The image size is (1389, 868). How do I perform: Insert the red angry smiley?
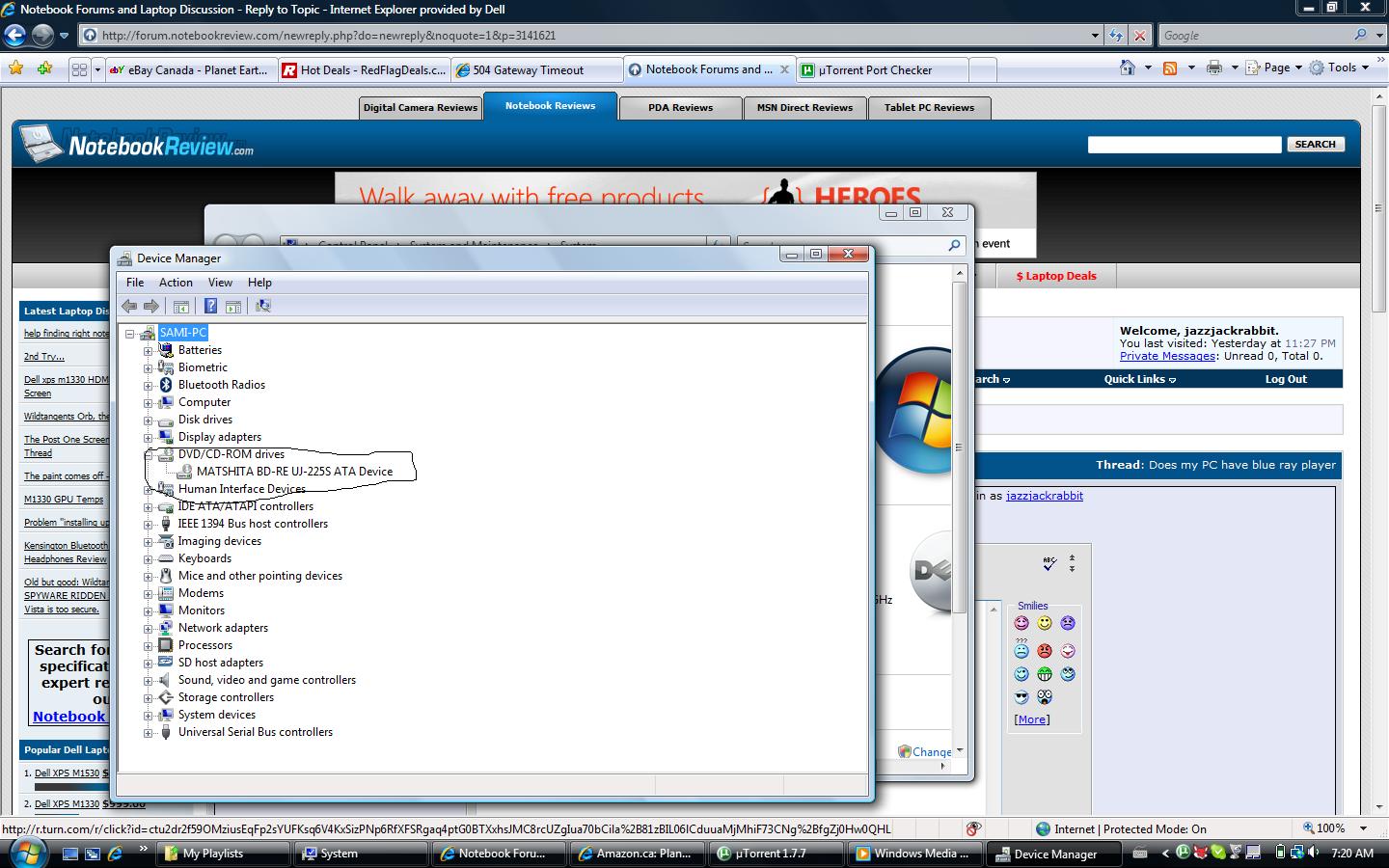[1045, 651]
